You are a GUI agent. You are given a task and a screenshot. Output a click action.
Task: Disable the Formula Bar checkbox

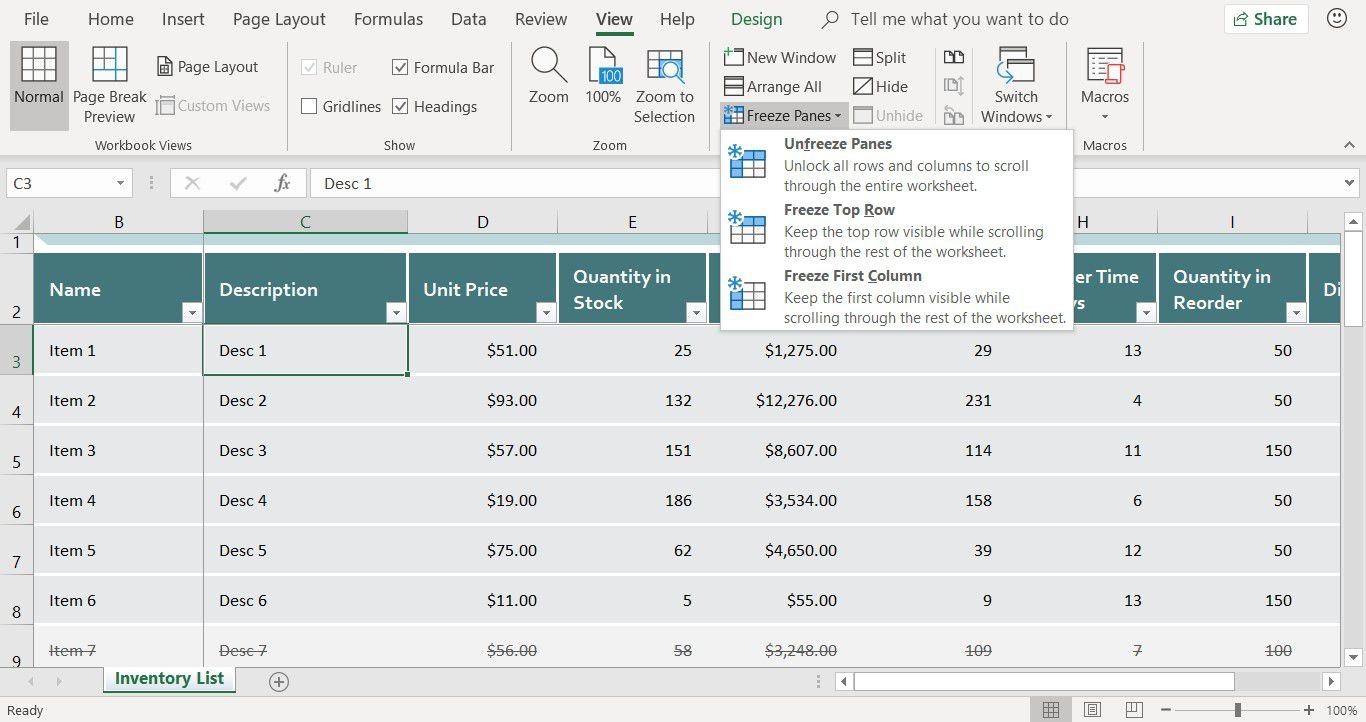tap(401, 68)
